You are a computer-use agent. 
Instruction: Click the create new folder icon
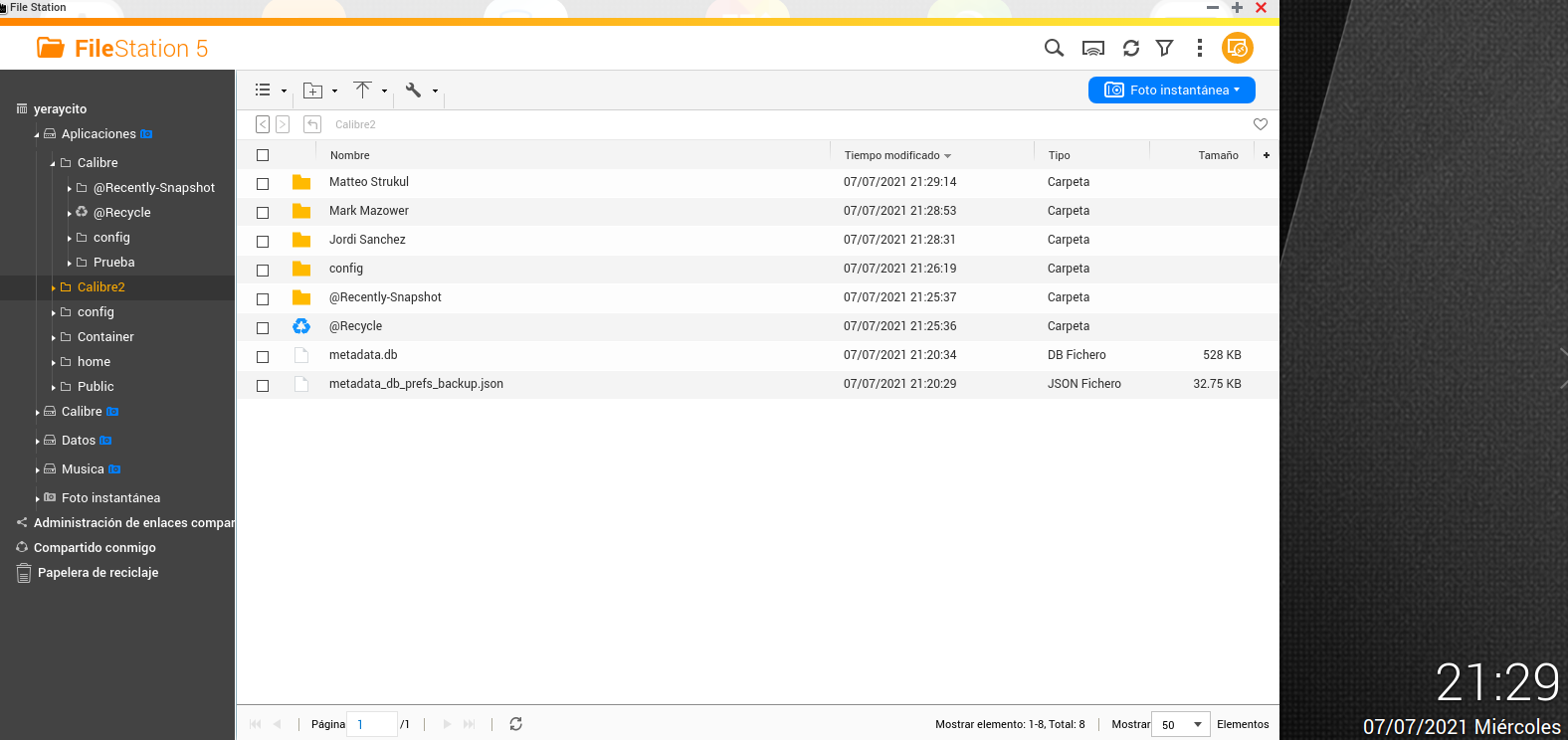pyautogui.click(x=313, y=91)
